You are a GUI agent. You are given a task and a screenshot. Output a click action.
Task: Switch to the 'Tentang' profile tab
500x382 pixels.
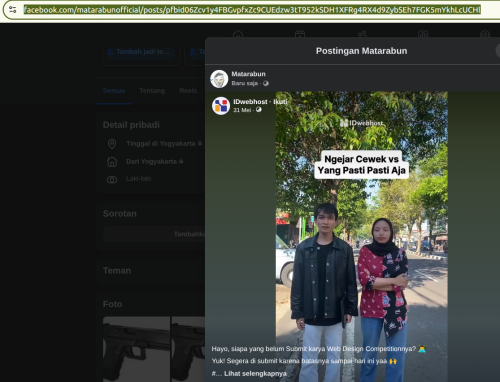[152, 91]
